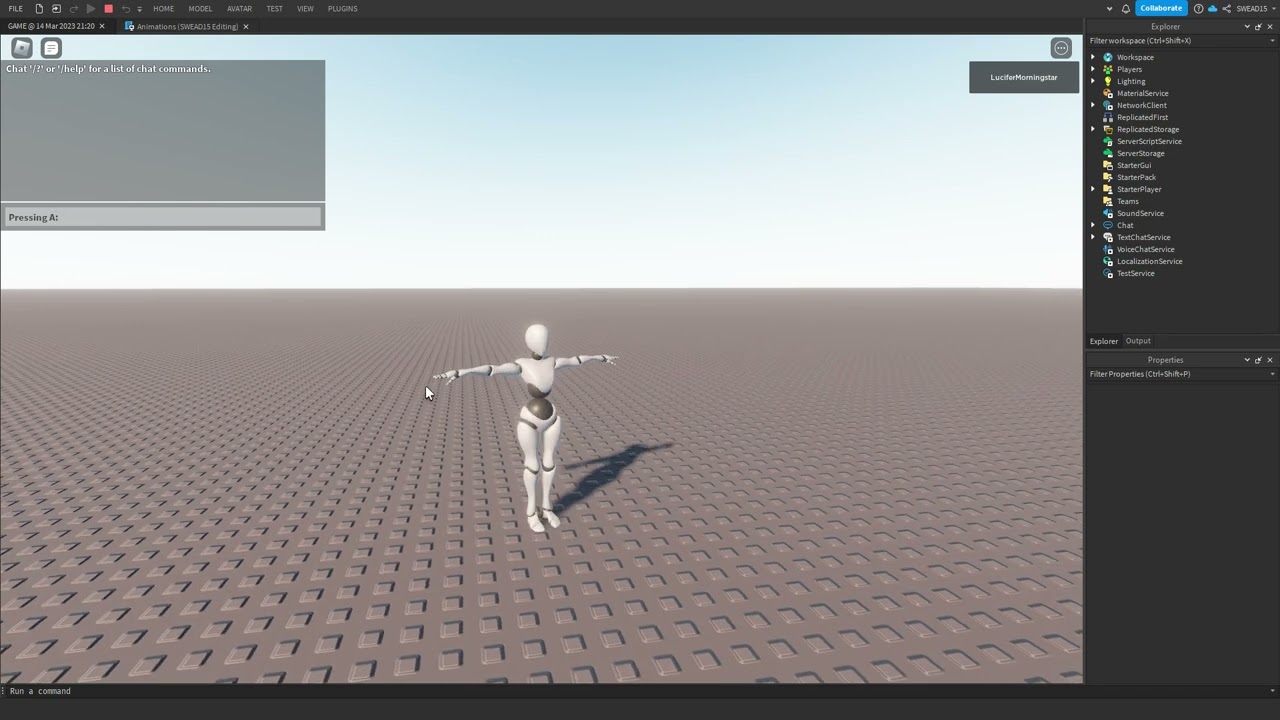Click the gray Play button in toolbar
Screen dimensions: 1280x720
click(91, 9)
